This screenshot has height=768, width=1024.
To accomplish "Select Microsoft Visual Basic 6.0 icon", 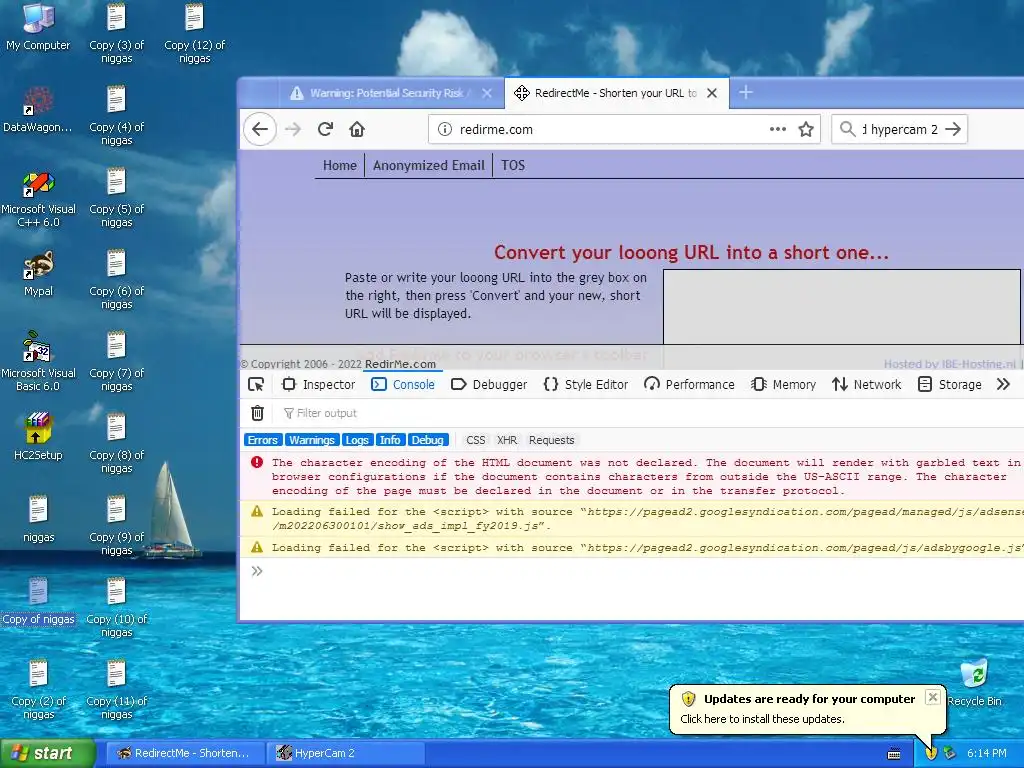I will click(x=38, y=362).
